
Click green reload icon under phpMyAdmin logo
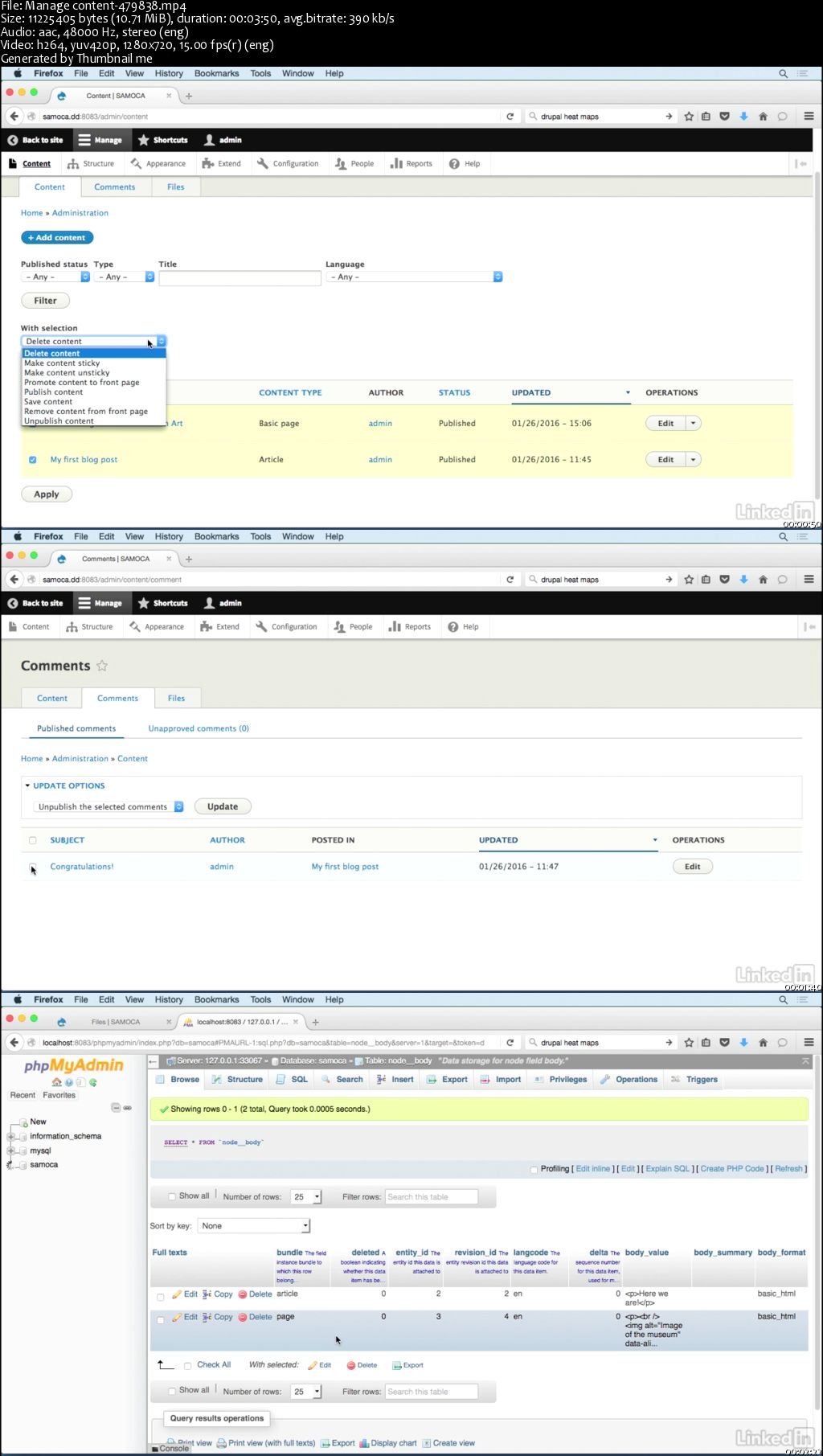point(93,1082)
